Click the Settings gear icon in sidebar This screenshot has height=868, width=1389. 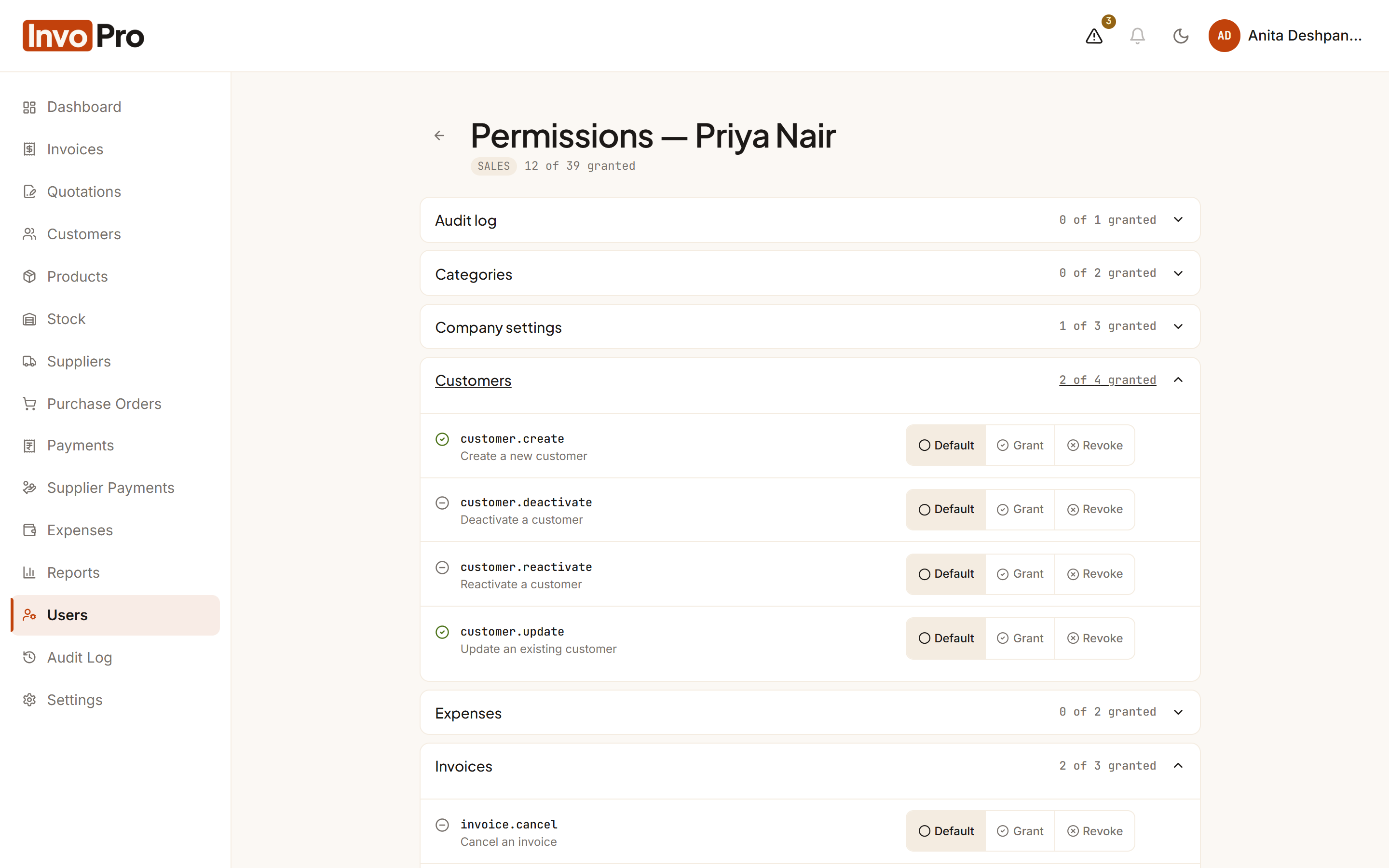[29, 700]
